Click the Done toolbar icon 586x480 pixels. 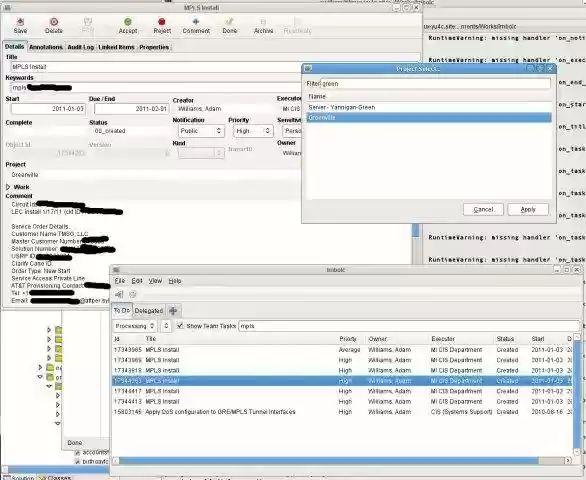pyautogui.click(x=229, y=22)
